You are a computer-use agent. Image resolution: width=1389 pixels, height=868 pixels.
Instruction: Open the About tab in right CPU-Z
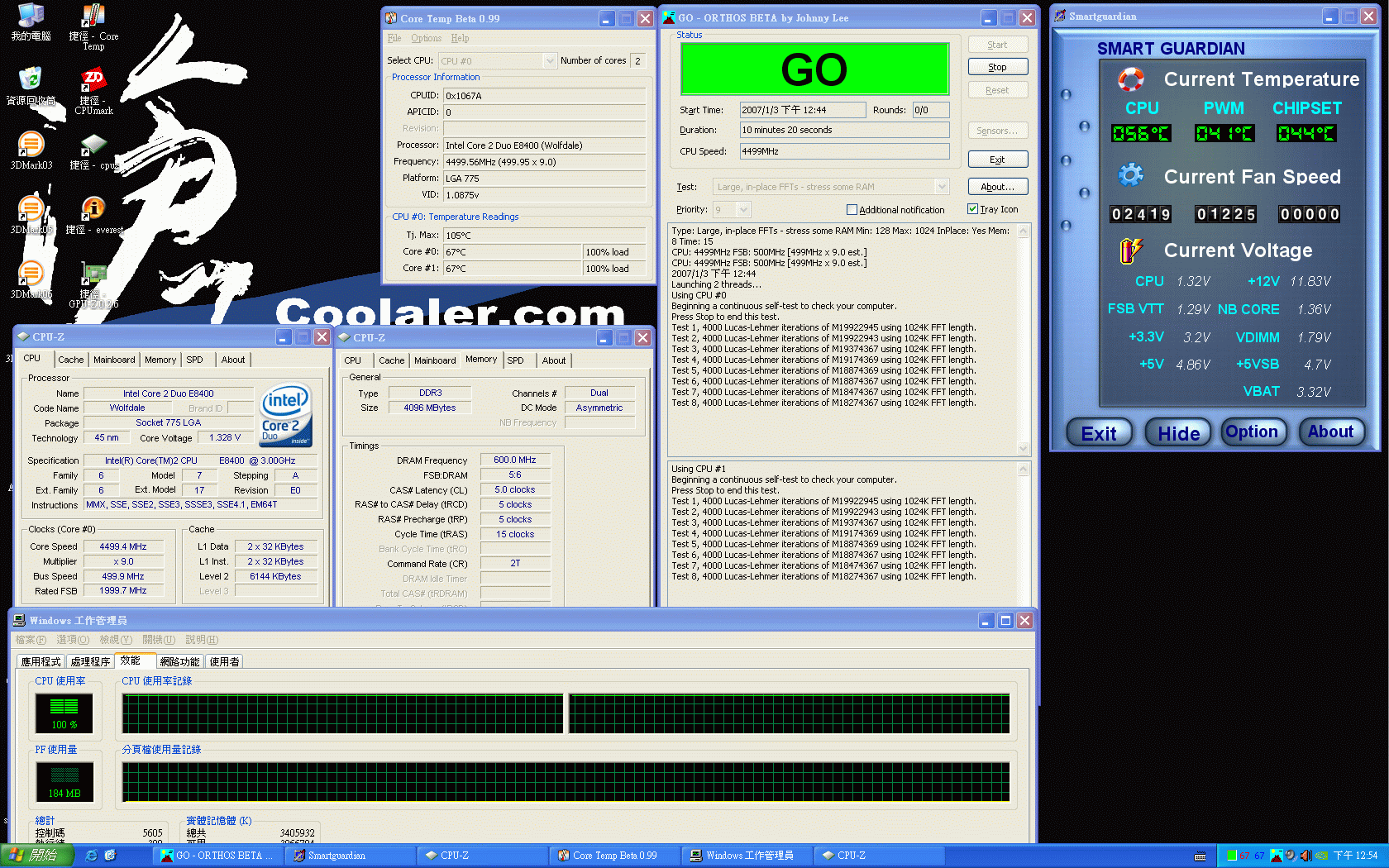click(x=554, y=360)
